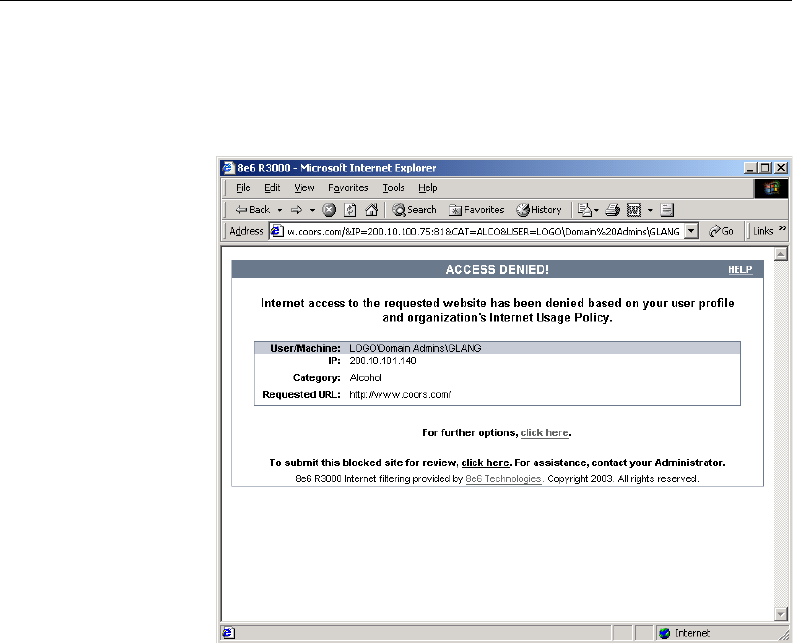This screenshot has height=643, width=793.
Task: Click the IE page icon in status bar
Action: 229,633
